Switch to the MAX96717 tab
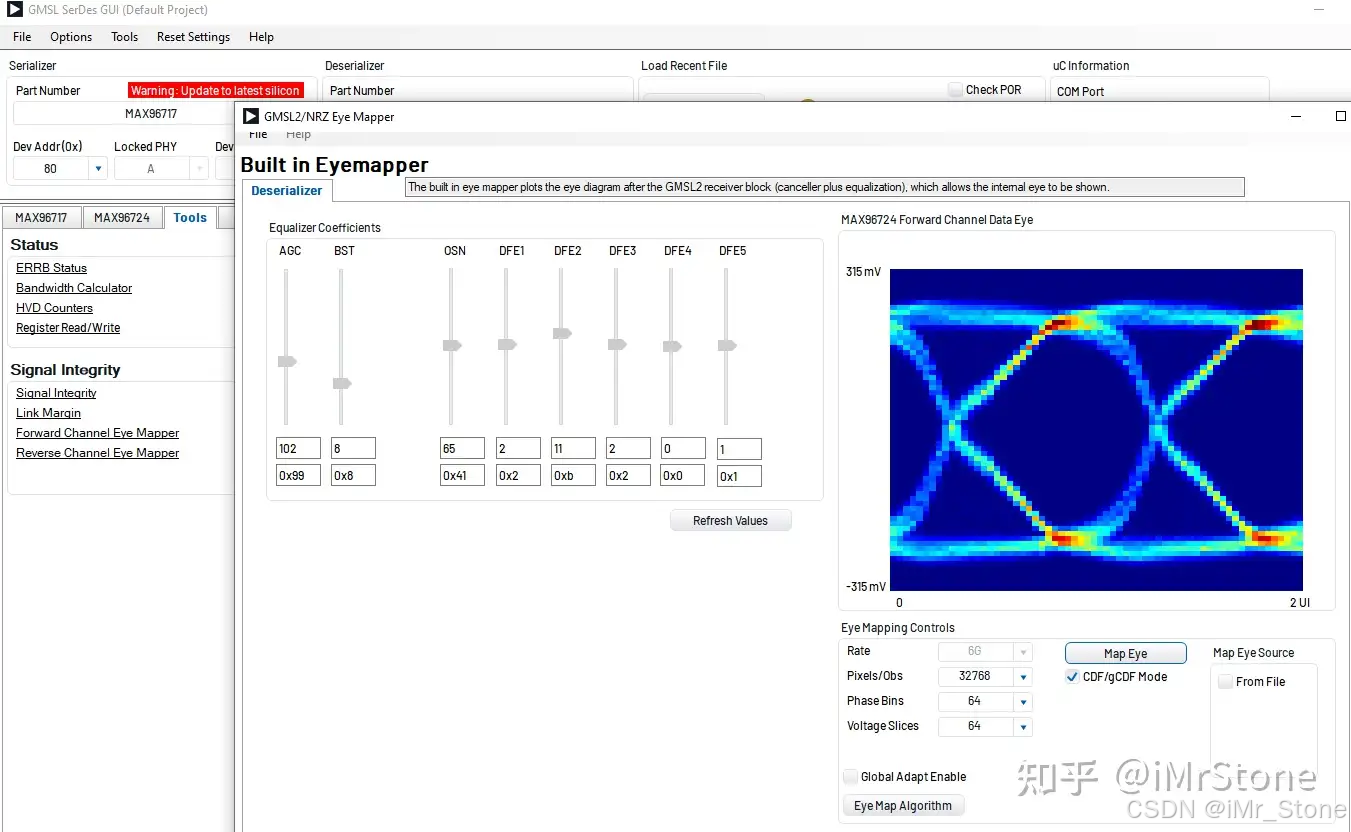 tap(41, 217)
